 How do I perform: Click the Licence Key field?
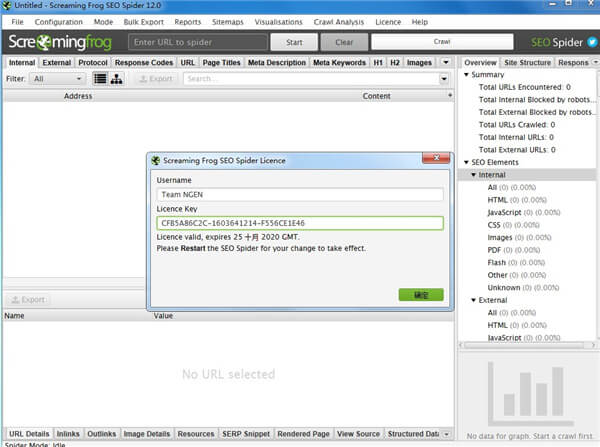[300, 223]
